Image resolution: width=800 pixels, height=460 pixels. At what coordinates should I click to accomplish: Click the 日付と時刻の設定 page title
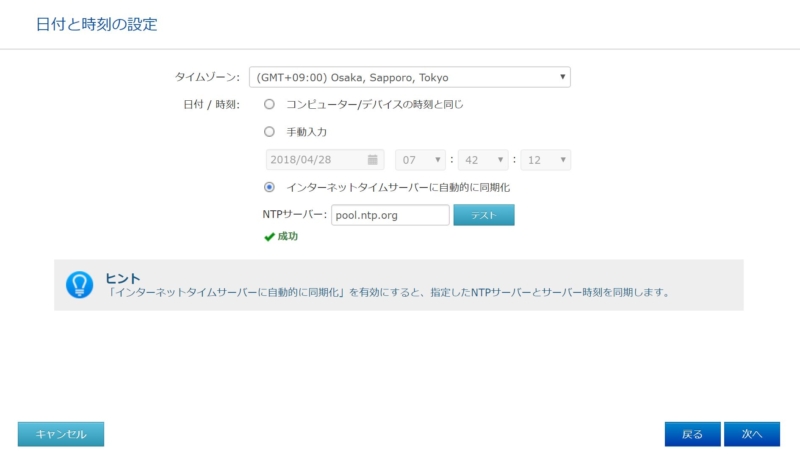[97, 24]
